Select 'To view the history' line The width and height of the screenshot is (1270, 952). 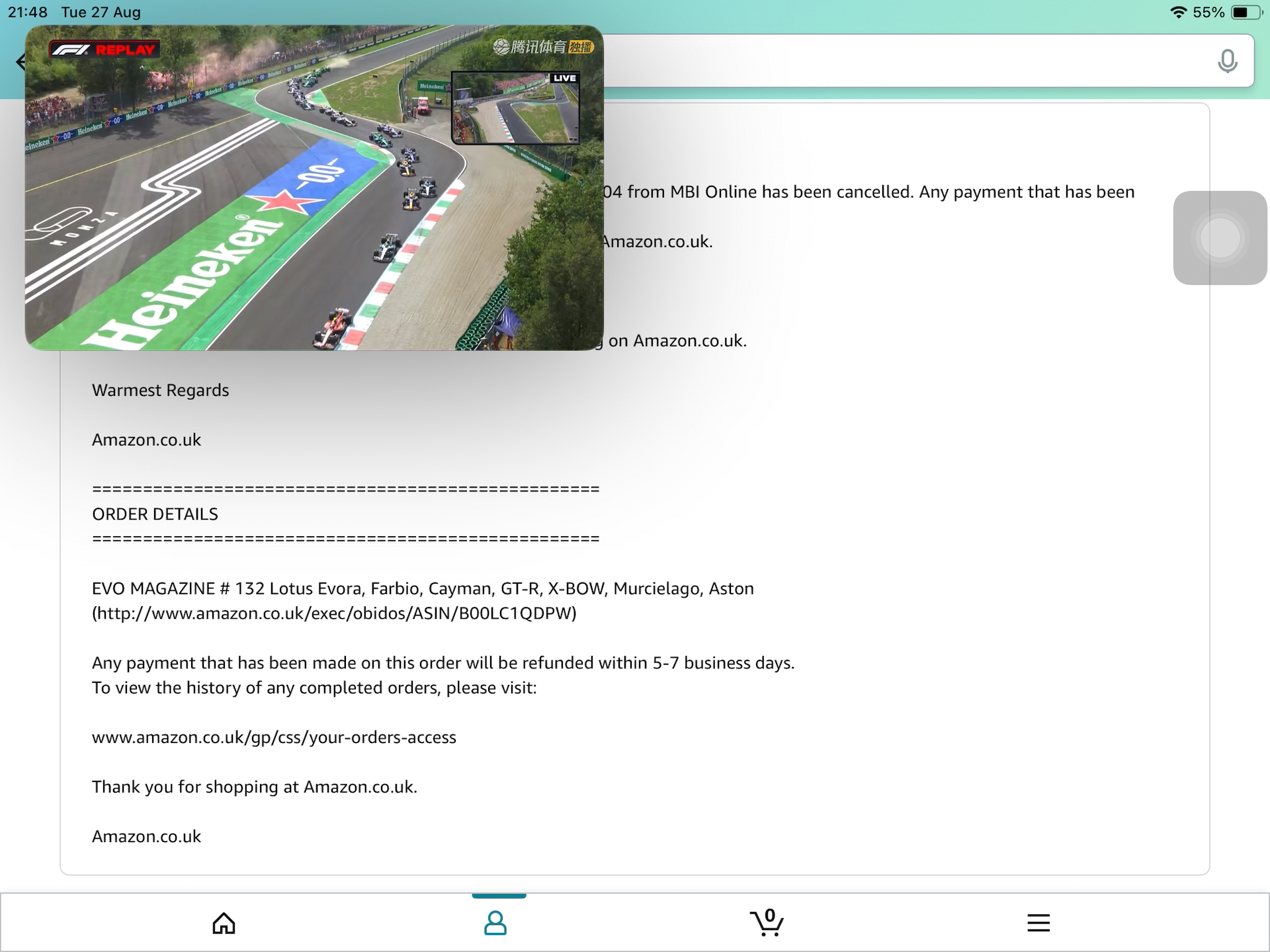pos(314,688)
